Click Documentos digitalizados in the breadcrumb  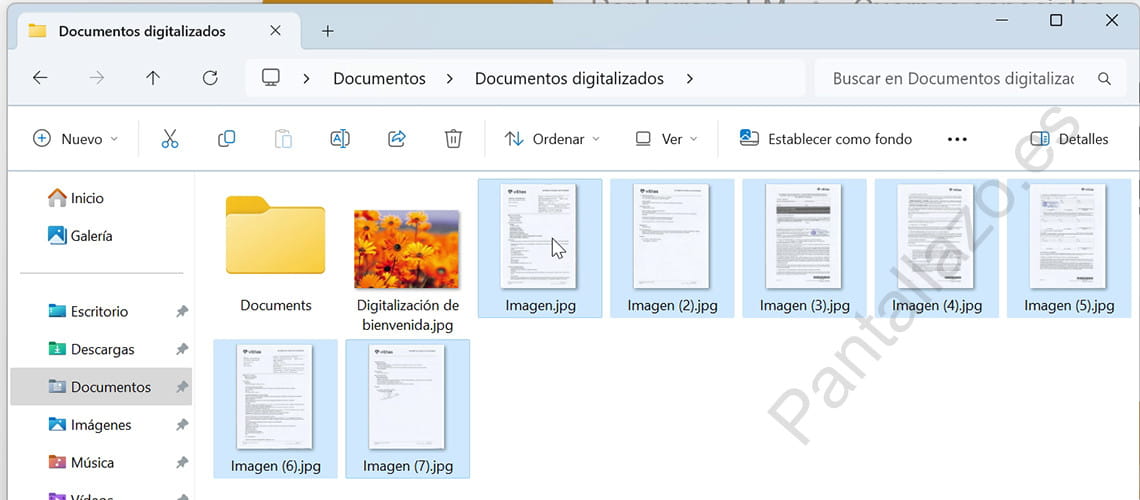click(x=569, y=78)
